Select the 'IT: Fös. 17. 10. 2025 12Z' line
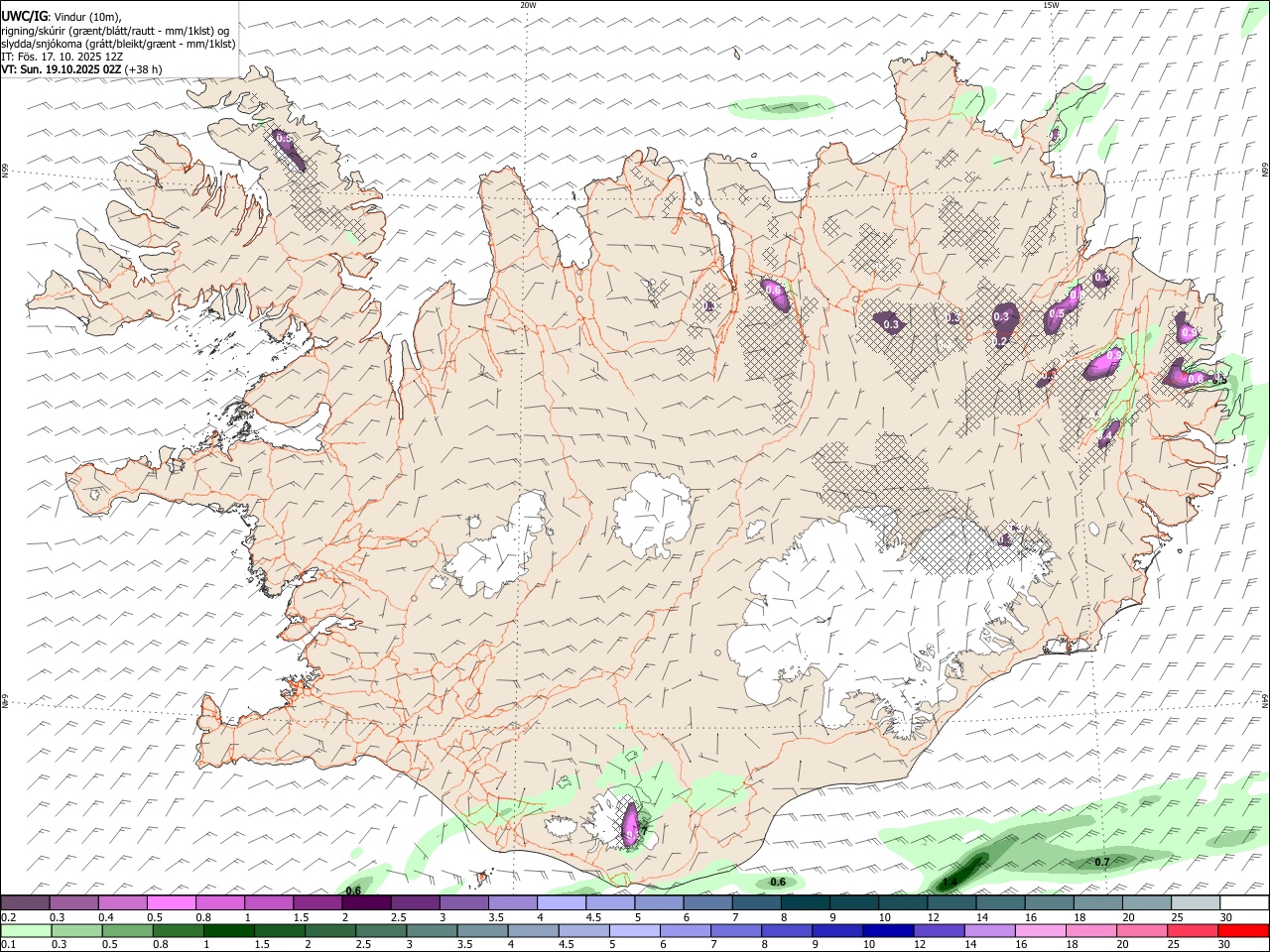The width and height of the screenshot is (1270, 952). pos(62,57)
